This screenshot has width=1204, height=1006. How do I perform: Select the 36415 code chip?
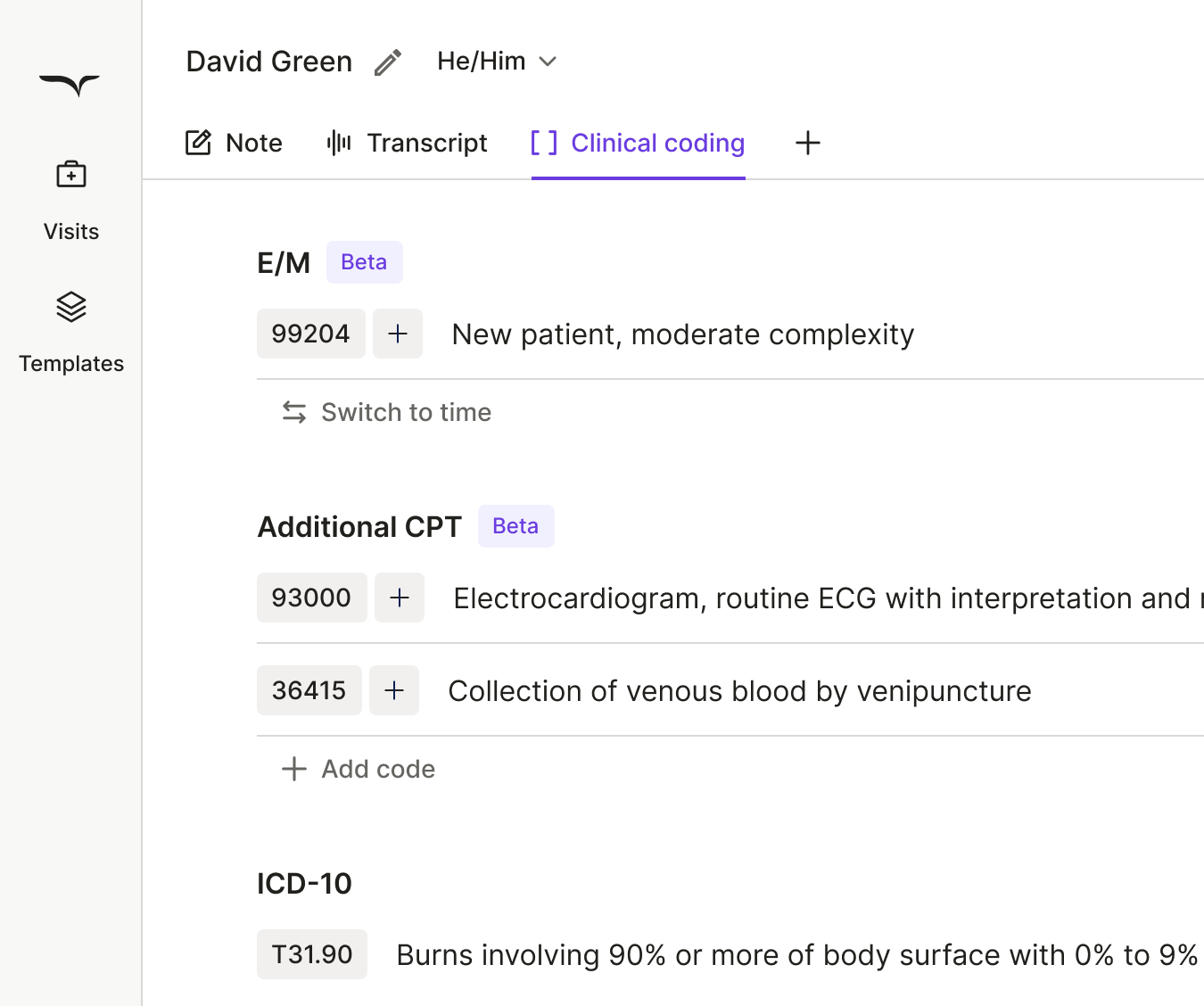309,690
